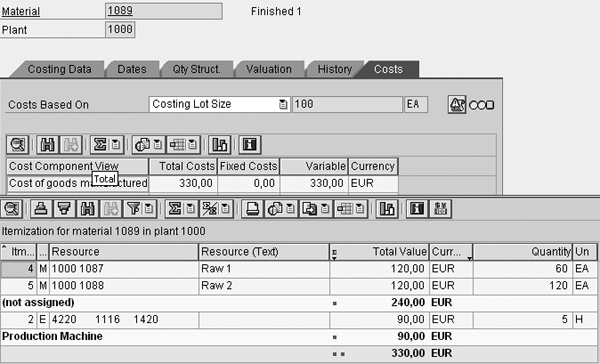Click Details magnifier icon in itemization toolbar

click(11, 209)
